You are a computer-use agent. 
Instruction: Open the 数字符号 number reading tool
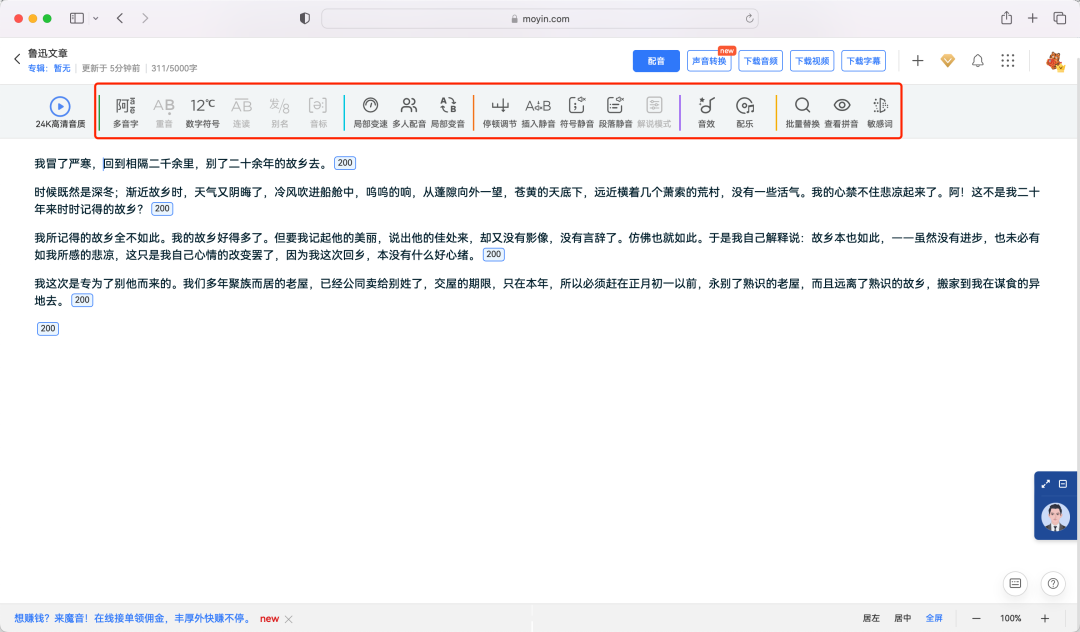click(x=202, y=112)
